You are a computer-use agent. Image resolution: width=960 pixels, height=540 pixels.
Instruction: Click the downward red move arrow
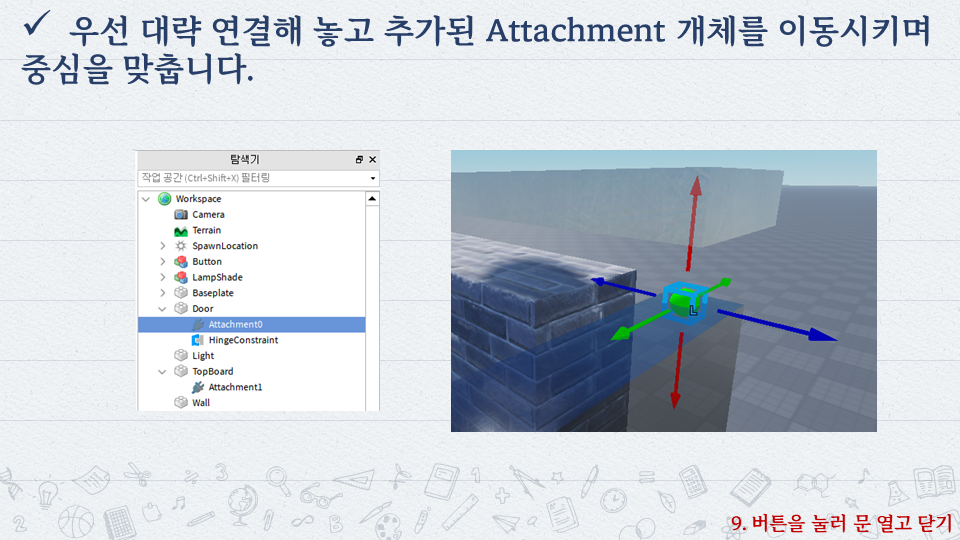tap(678, 371)
